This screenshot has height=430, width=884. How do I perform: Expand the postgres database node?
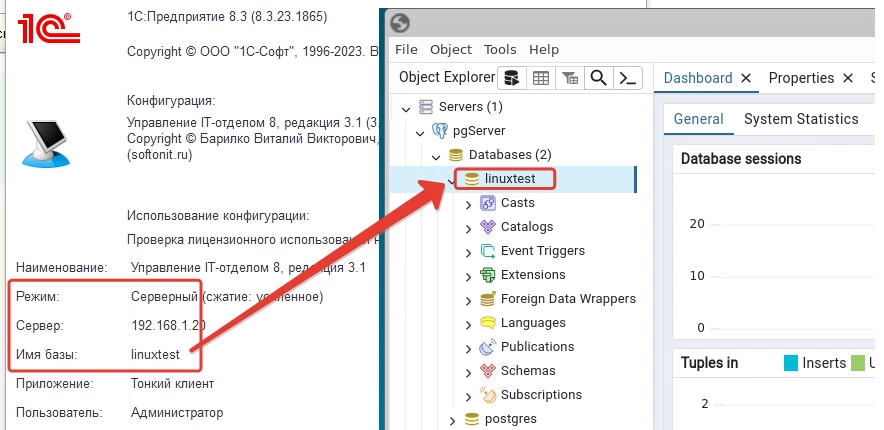tap(453, 419)
